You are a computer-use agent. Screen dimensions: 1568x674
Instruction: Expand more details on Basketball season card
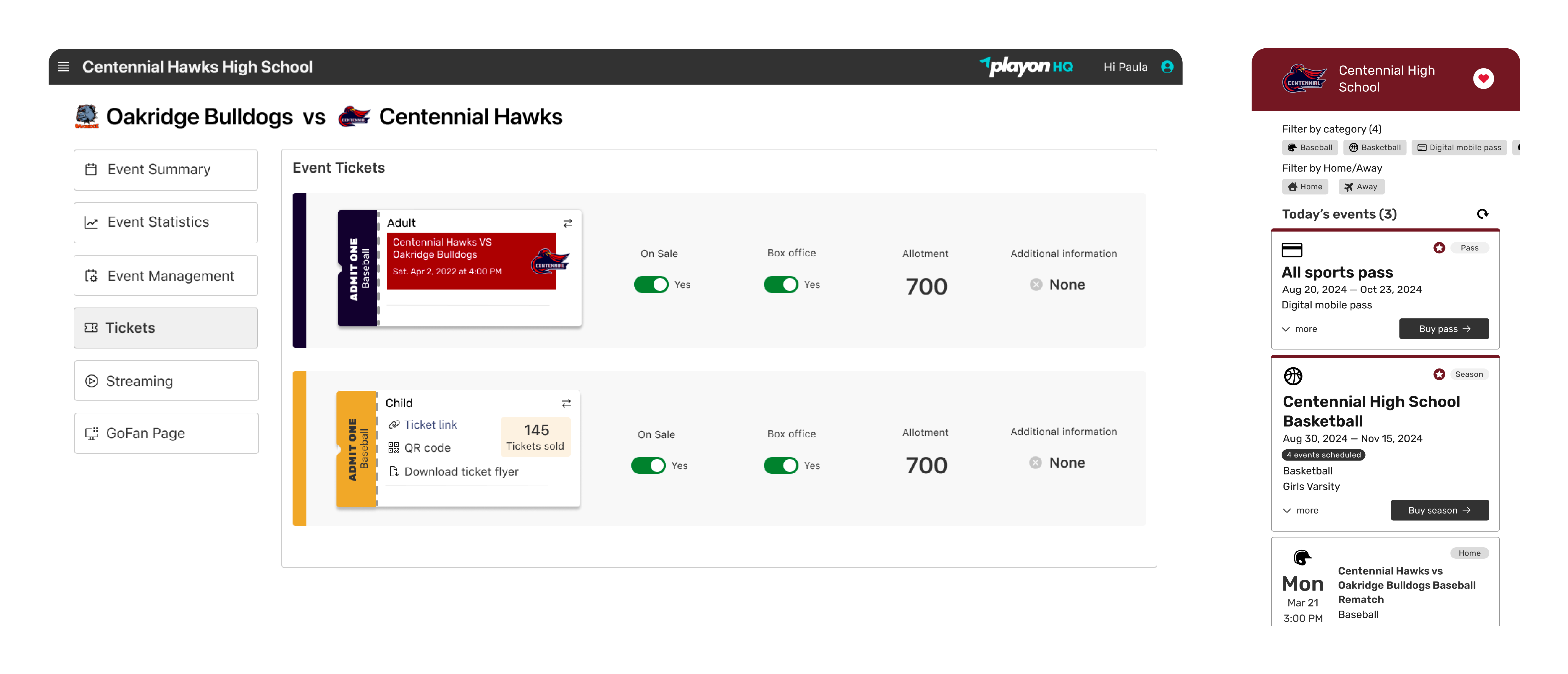tap(1301, 511)
